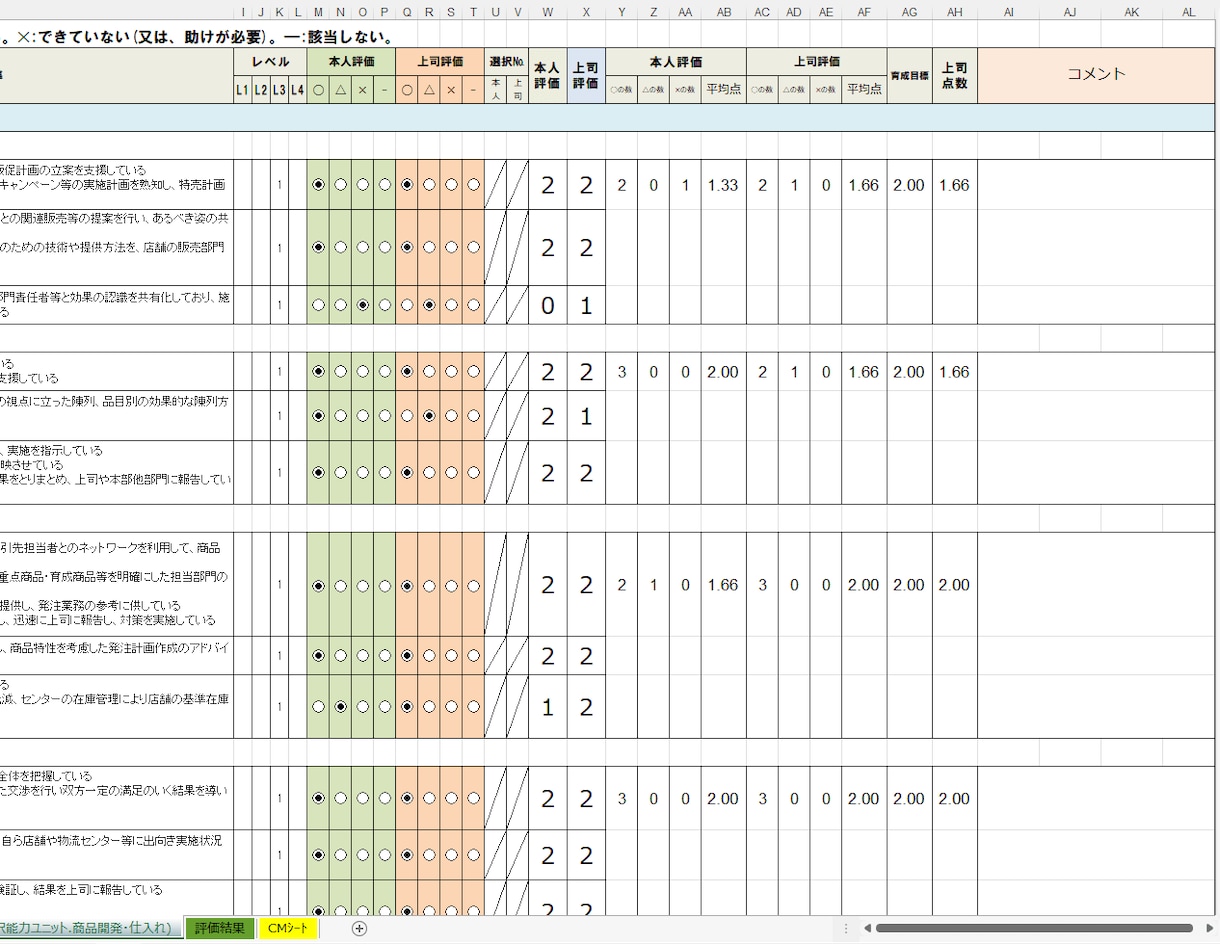Viewport: 1220px width, 944px height.
Task: Select 本人評価 △ radio in the キャンペーン等 row
Action: 341,185
